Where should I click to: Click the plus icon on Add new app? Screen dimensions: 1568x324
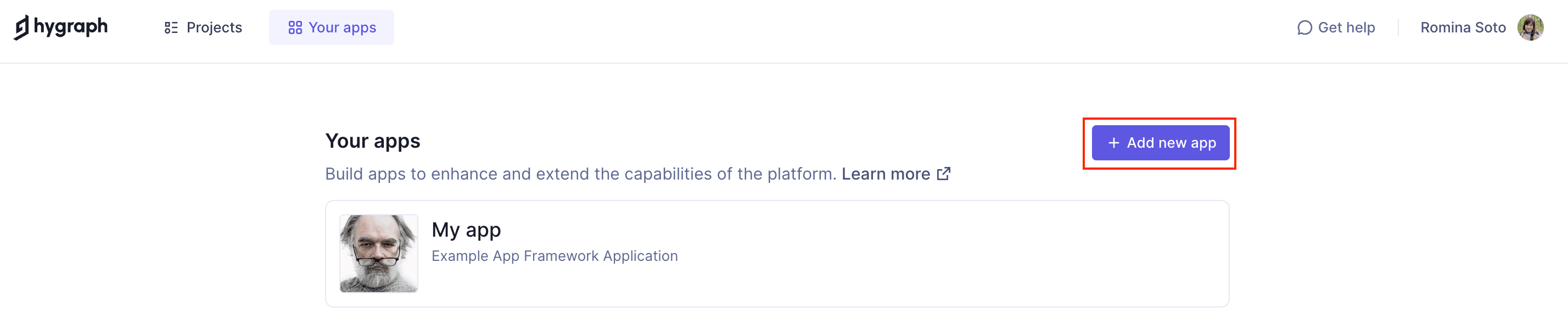[1115, 143]
